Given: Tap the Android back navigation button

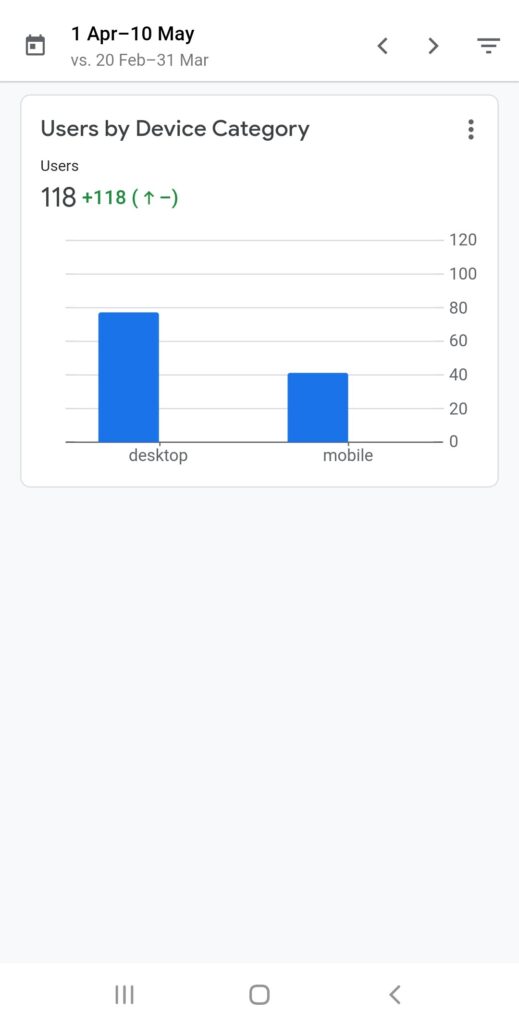Looking at the screenshot, I should 394,995.
